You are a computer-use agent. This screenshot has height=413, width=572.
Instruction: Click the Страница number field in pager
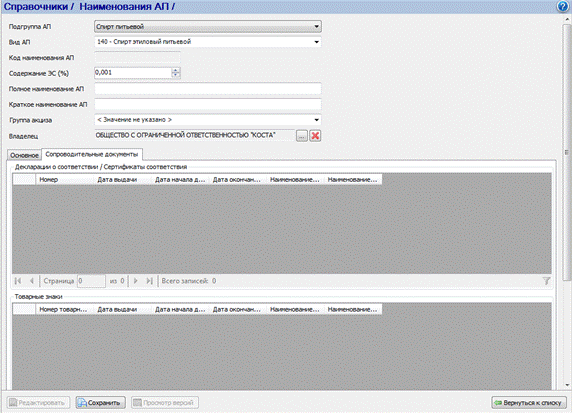point(91,281)
